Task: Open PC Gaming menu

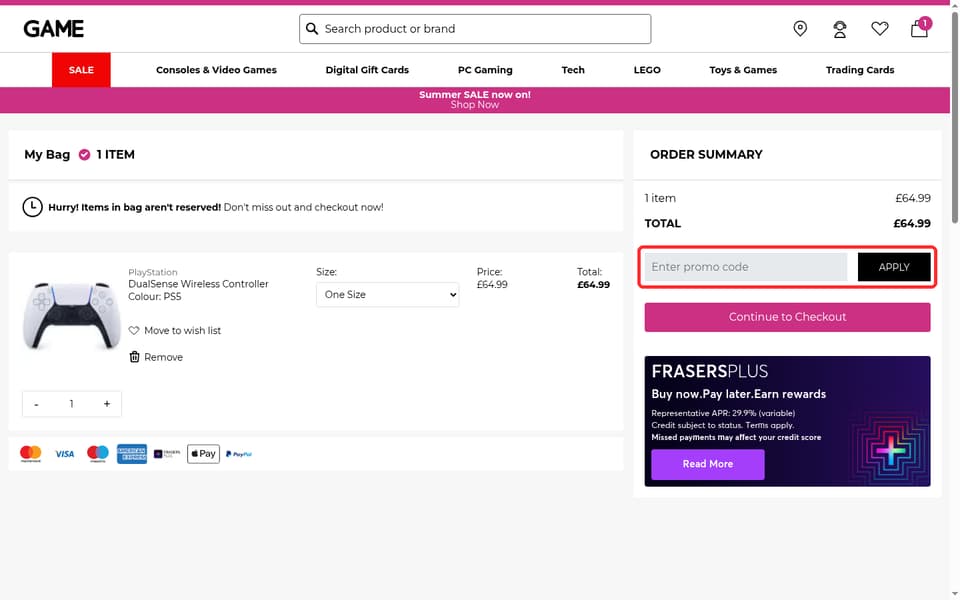Action: 485,70
